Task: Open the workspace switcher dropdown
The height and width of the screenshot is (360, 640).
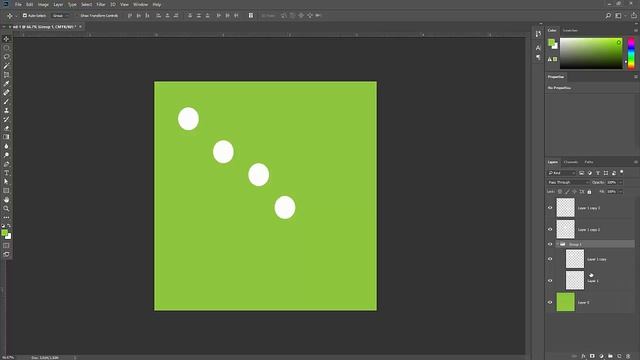Action: coord(620,16)
